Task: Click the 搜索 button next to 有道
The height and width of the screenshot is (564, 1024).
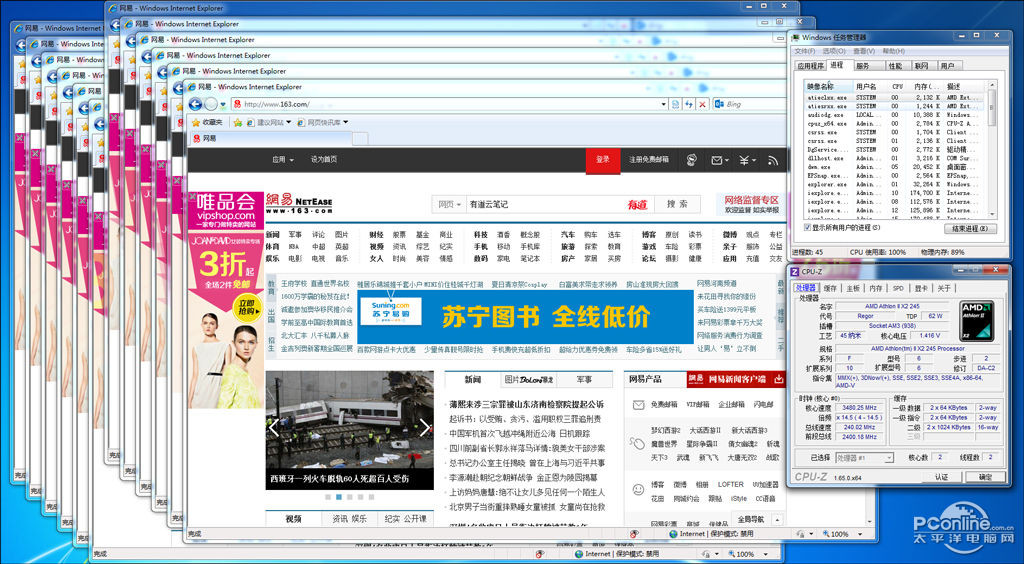Action: (677, 204)
